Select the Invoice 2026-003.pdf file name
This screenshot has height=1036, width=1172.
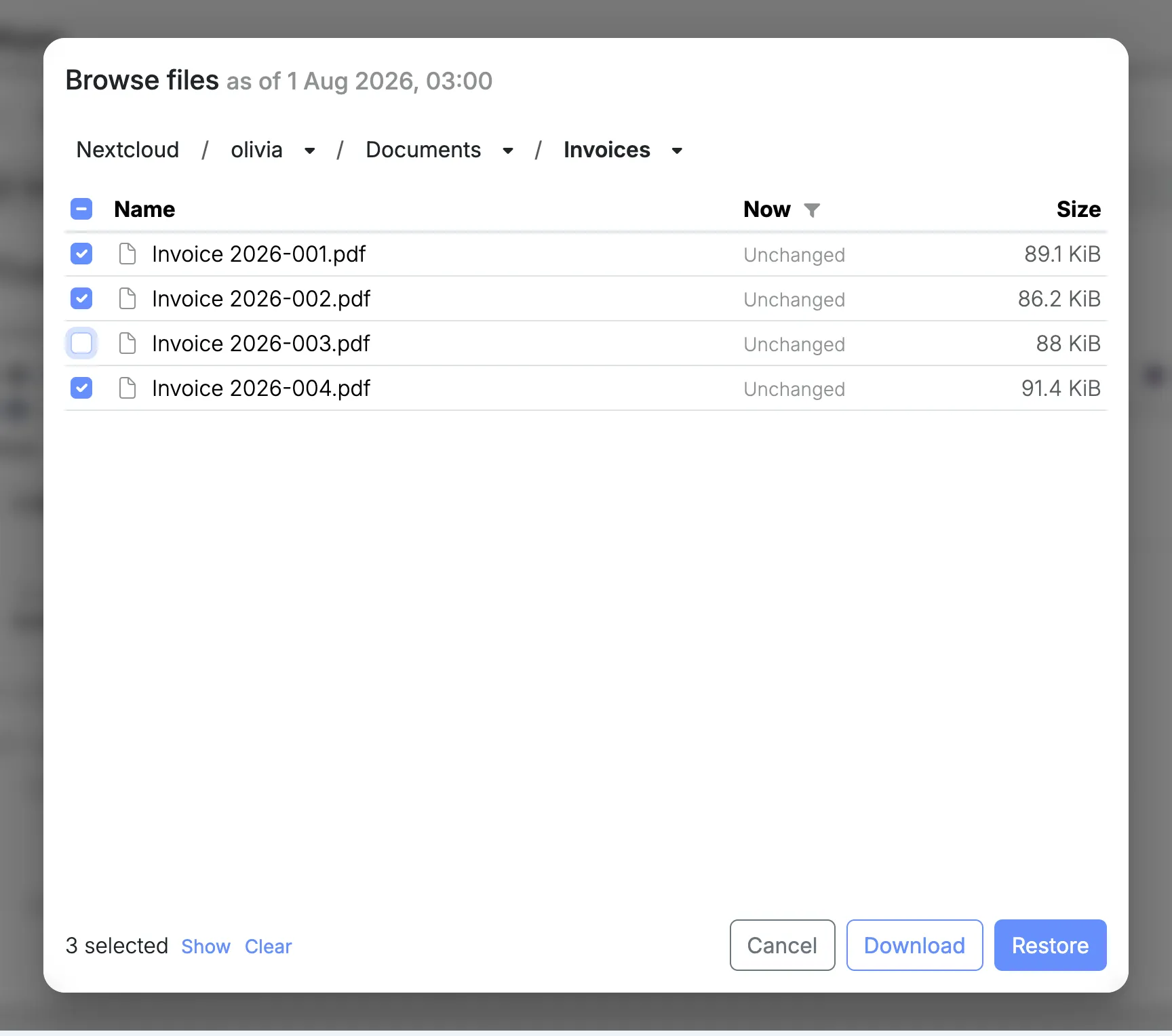(x=261, y=343)
